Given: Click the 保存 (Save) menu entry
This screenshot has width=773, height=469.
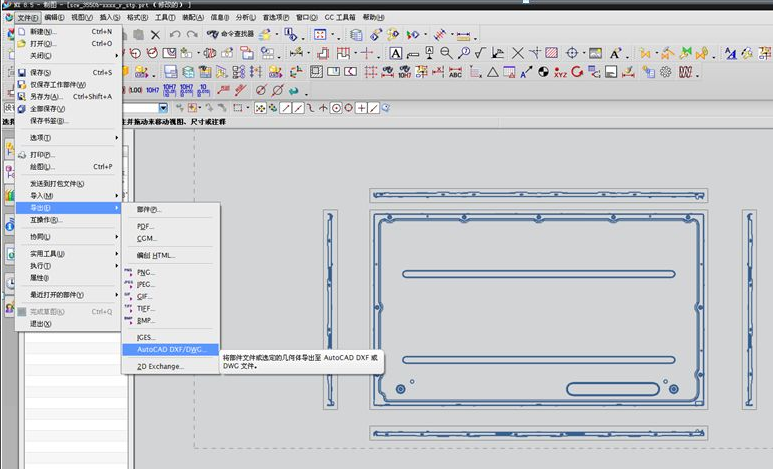Looking at the screenshot, I should (41, 72).
